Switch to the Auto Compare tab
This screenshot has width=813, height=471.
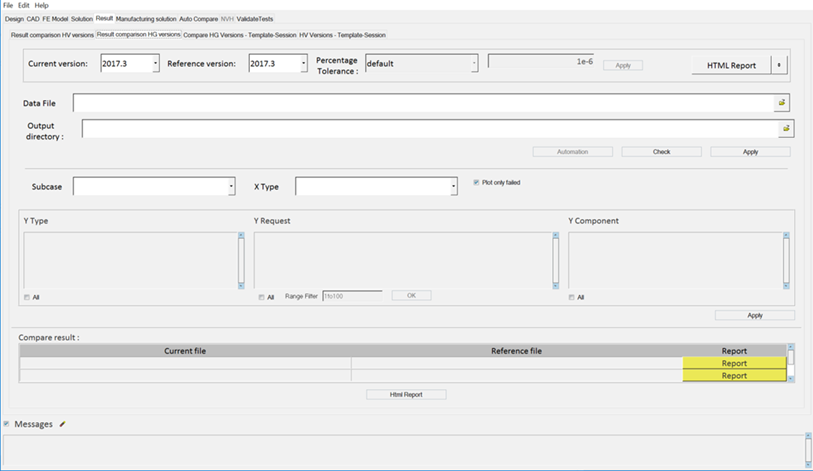coord(197,19)
